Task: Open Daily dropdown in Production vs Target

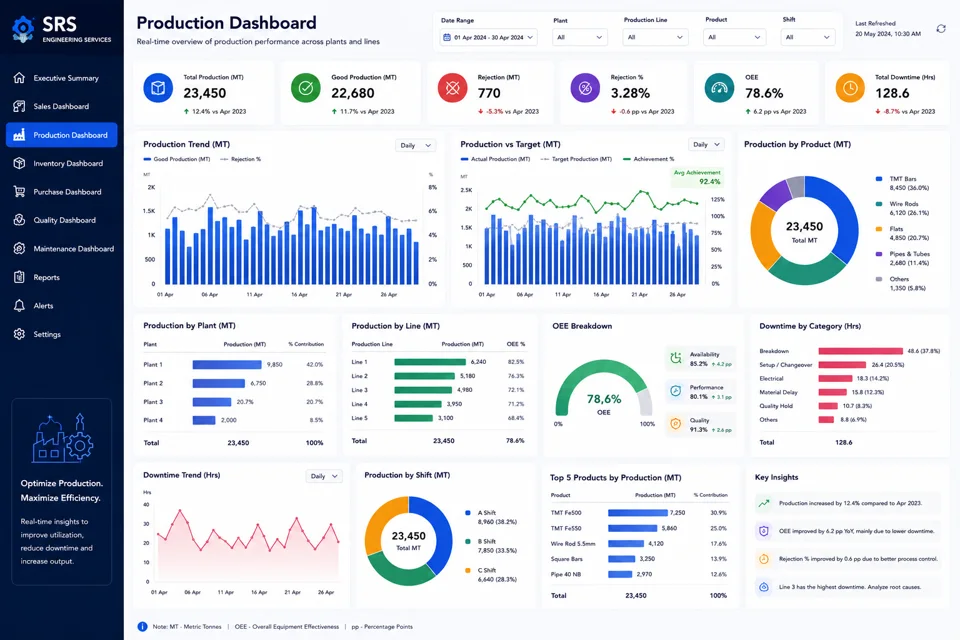Action: pos(707,145)
